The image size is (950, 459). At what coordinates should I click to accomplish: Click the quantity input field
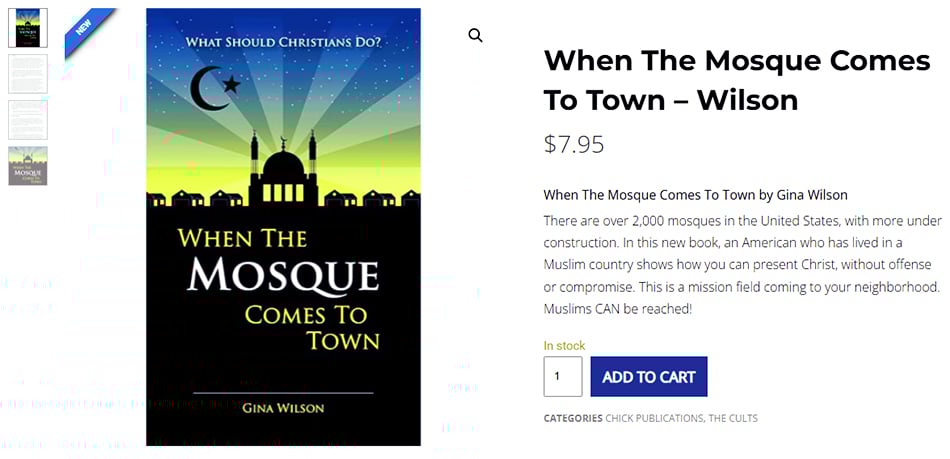point(563,377)
